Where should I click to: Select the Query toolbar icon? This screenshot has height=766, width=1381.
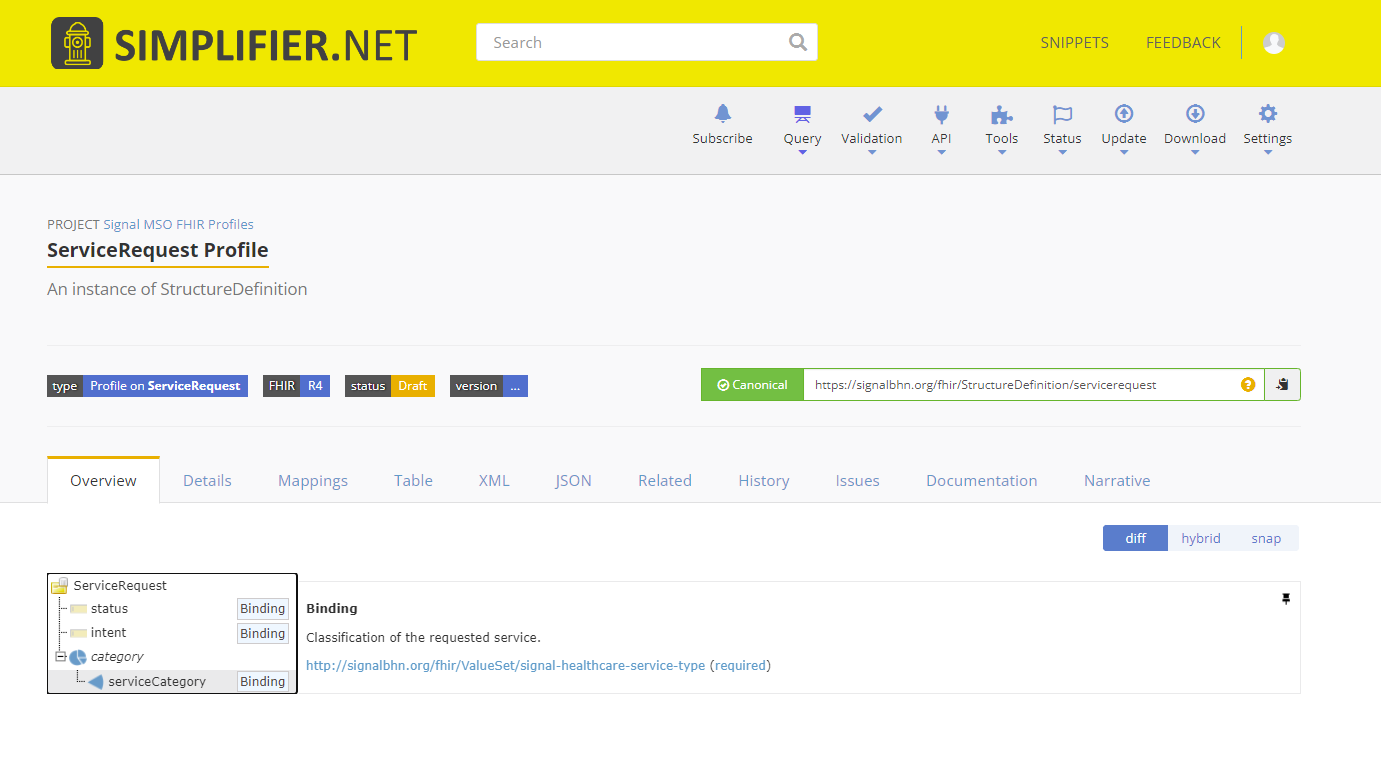(802, 115)
